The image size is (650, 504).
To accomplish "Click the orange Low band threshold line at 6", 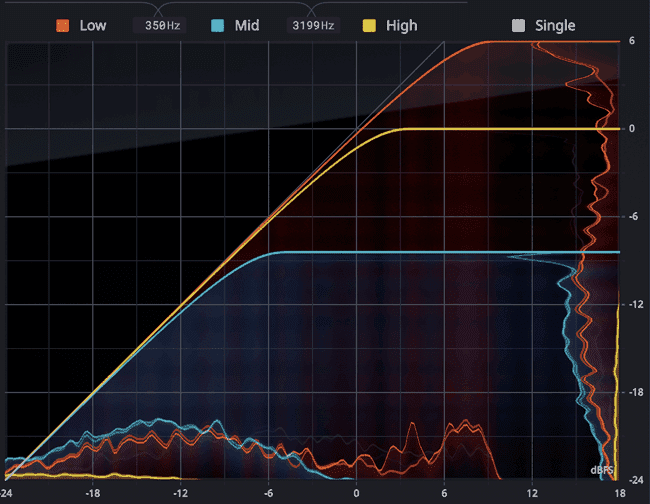I will tap(554, 41).
